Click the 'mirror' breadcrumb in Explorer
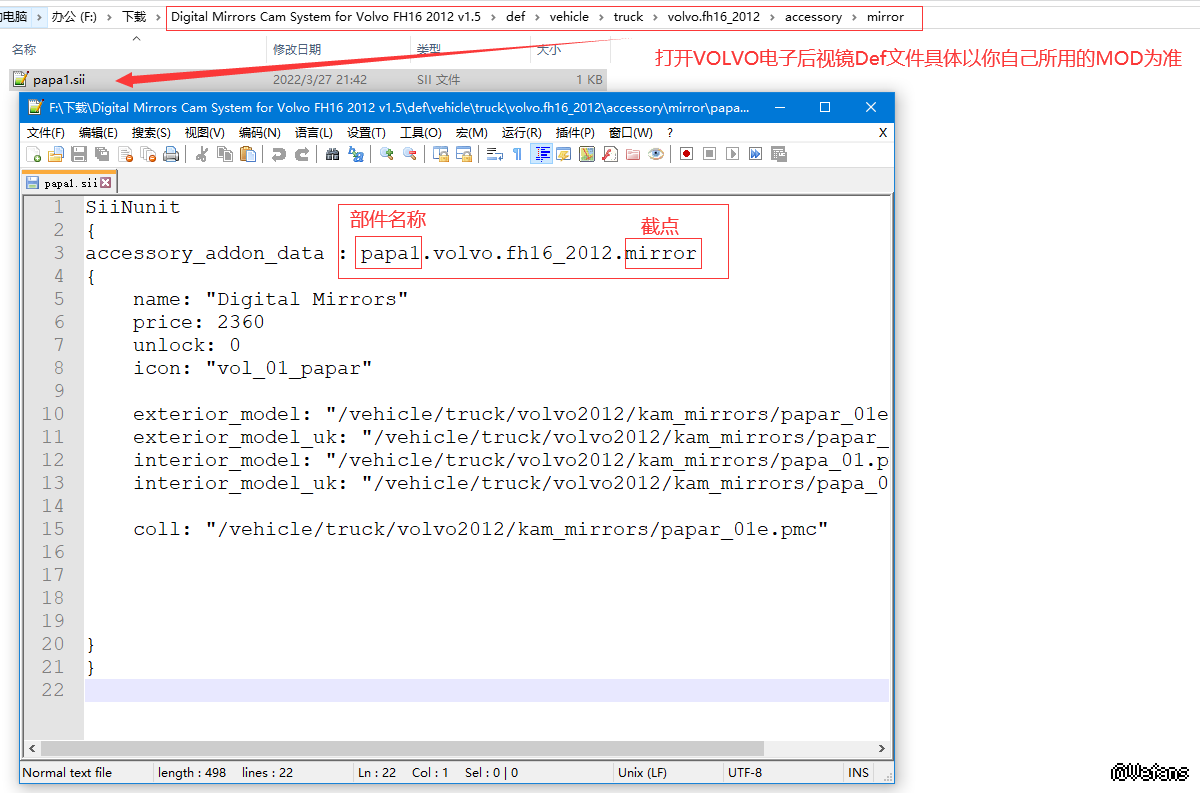1200x793 pixels. tap(885, 17)
